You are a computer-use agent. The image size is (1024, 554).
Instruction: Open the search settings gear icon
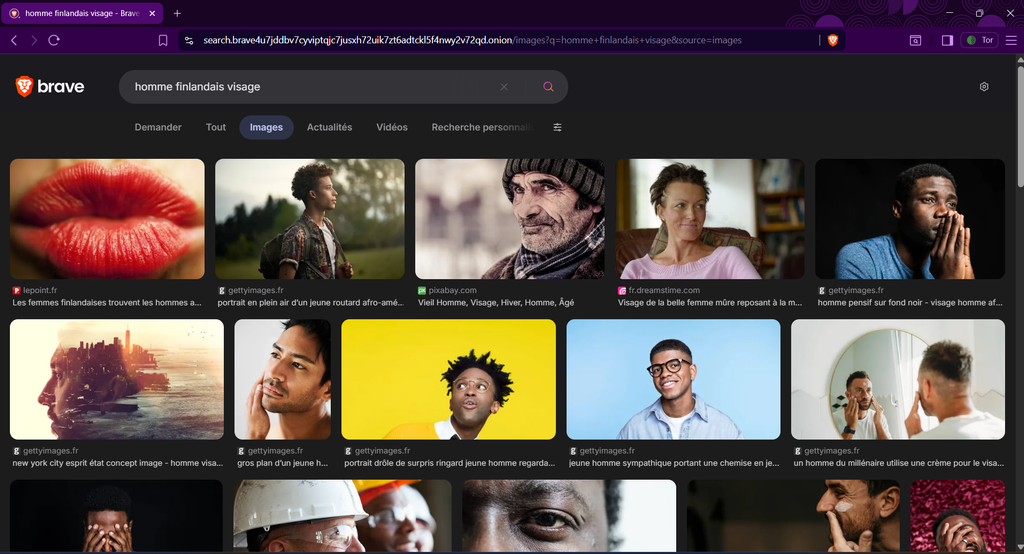tap(984, 87)
